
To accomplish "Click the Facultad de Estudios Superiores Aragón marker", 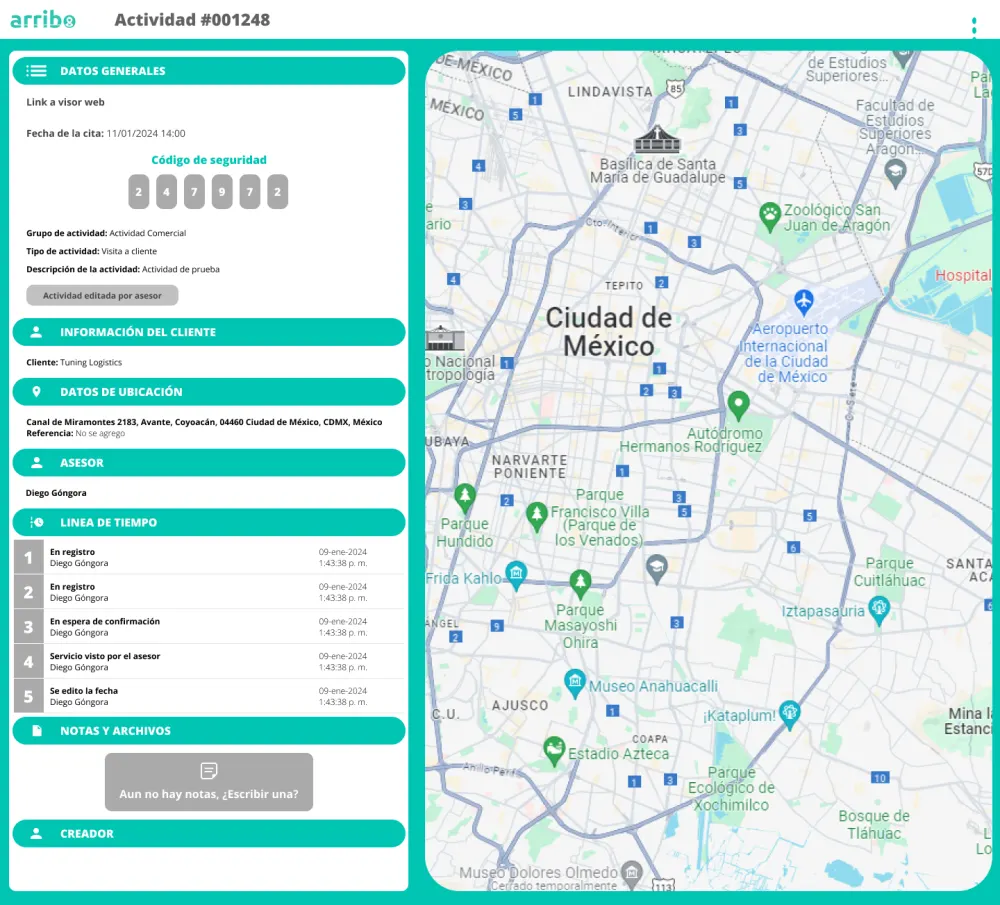I will 895,174.
